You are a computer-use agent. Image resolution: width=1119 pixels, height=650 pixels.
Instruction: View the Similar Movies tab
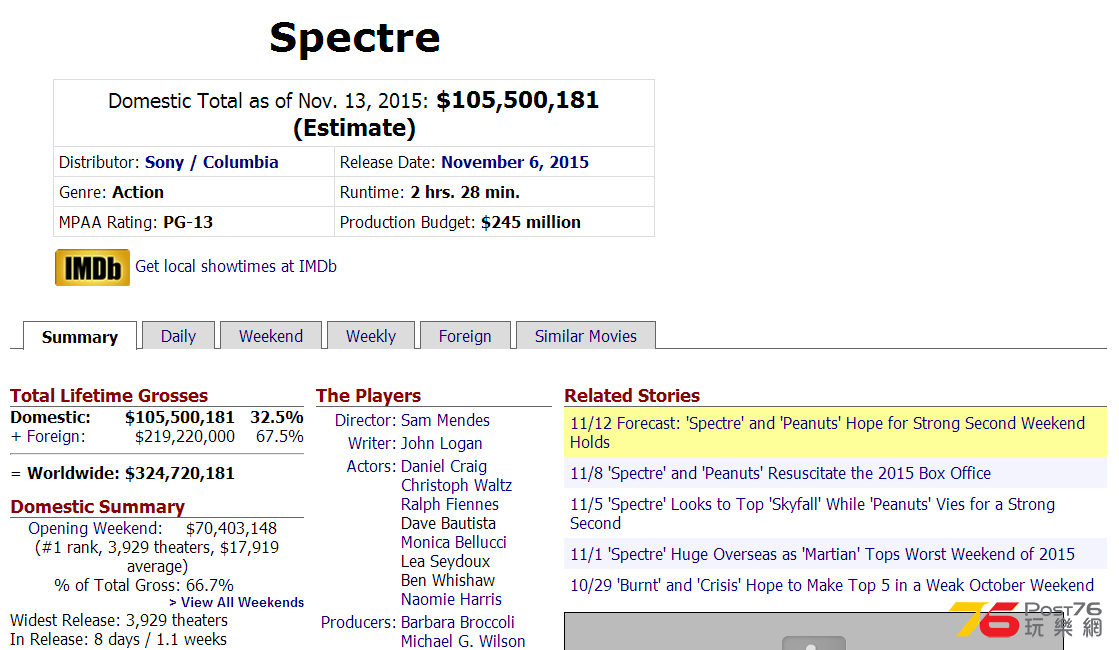coord(586,335)
